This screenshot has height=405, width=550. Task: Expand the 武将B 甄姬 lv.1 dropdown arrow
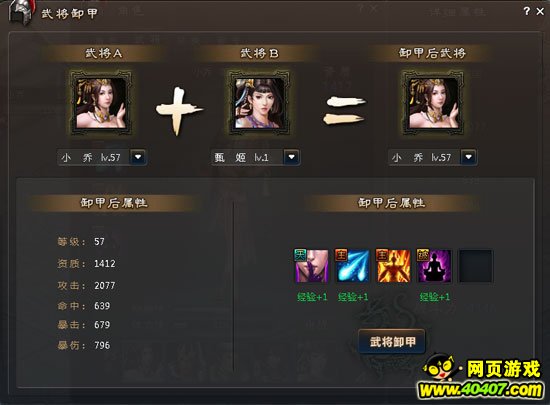291,157
